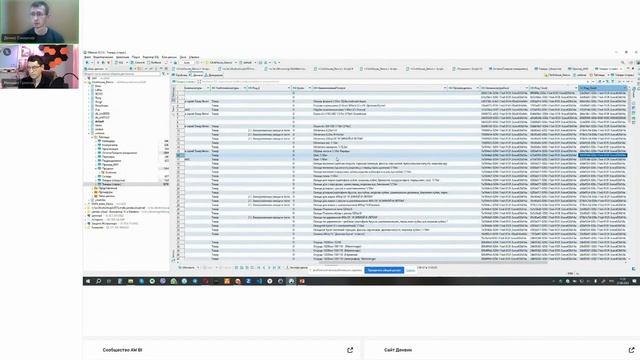Click the Rollback toolbar button
The image size is (640, 360).
155,62
